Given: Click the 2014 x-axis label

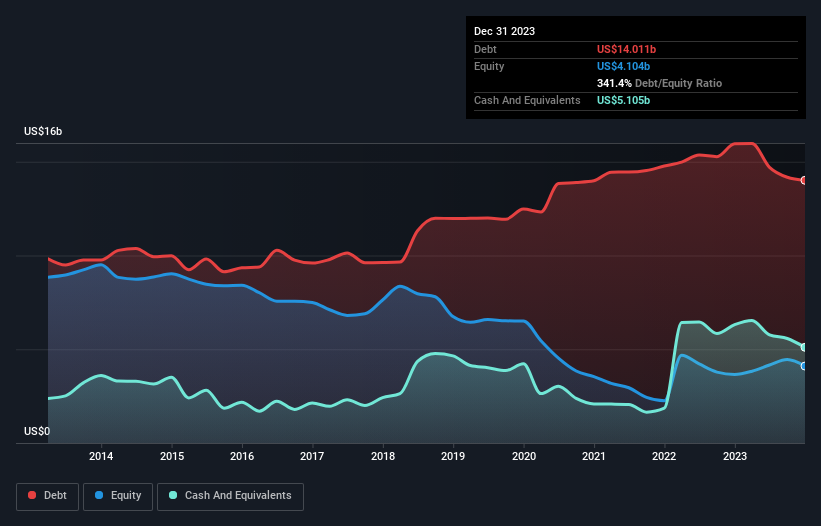Looking at the screenshot, I should pos(101,456).
